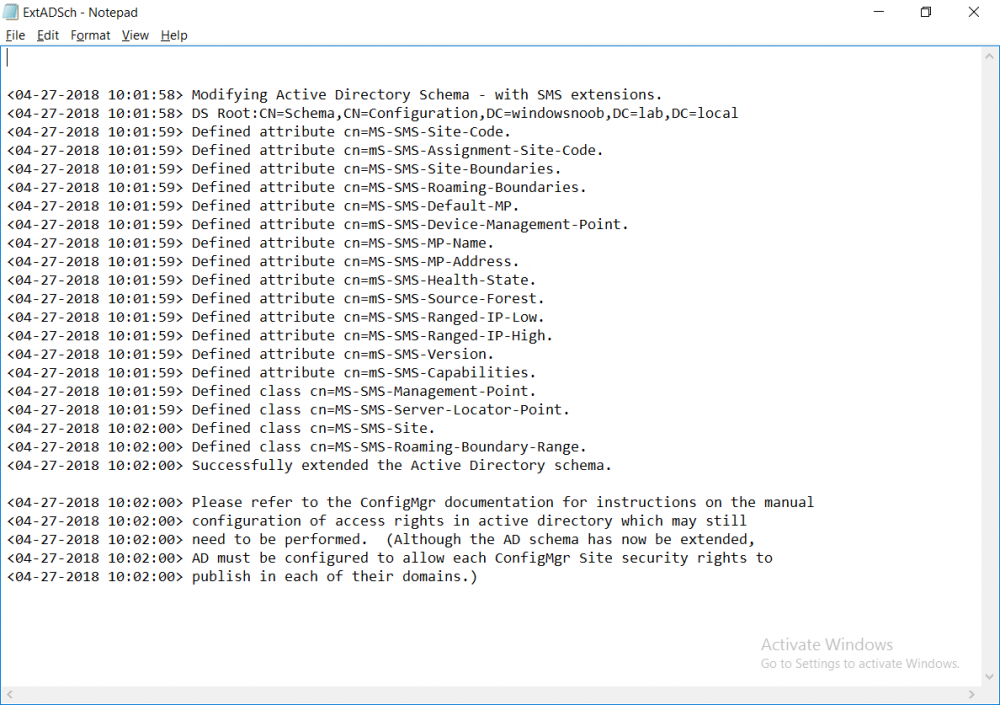1000x705 pixels.
Task: Click 'AD must be configured' line
Action: (x=390, y=558)
